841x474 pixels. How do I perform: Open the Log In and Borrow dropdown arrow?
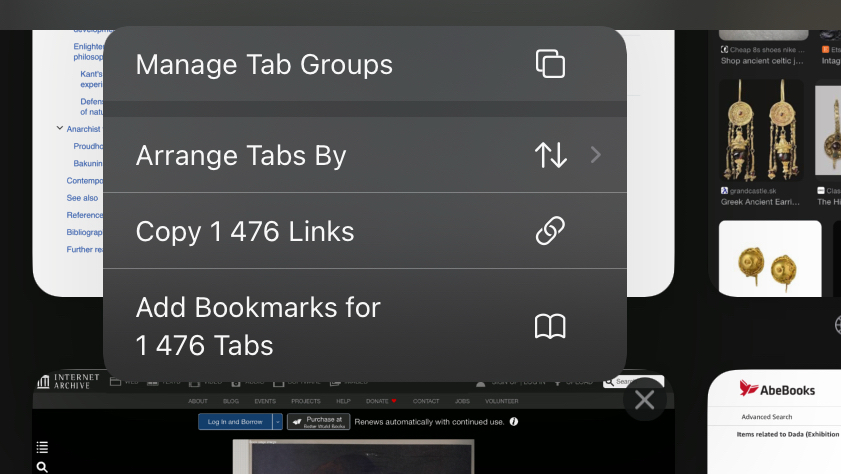[x=277, y=422]
